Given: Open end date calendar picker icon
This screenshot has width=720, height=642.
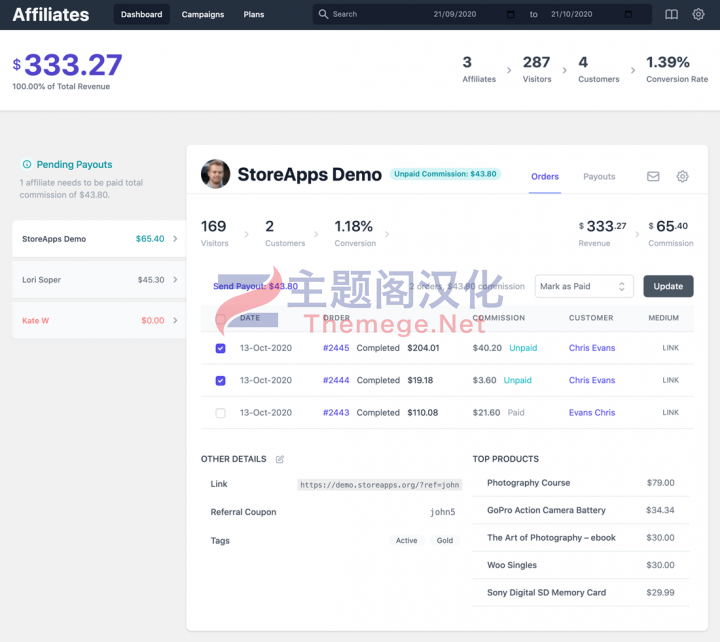Looking at the screenshot, I should pos(628,14).
